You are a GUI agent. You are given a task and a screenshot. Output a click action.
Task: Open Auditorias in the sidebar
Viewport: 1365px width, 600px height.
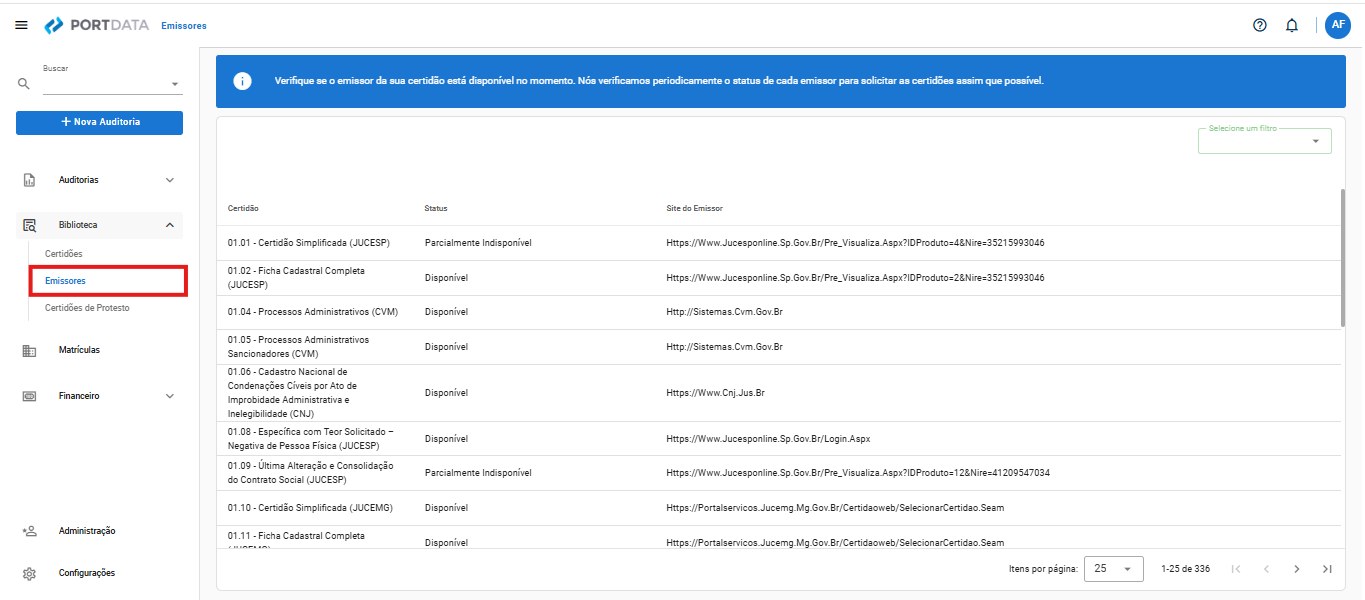pos(99,180)
